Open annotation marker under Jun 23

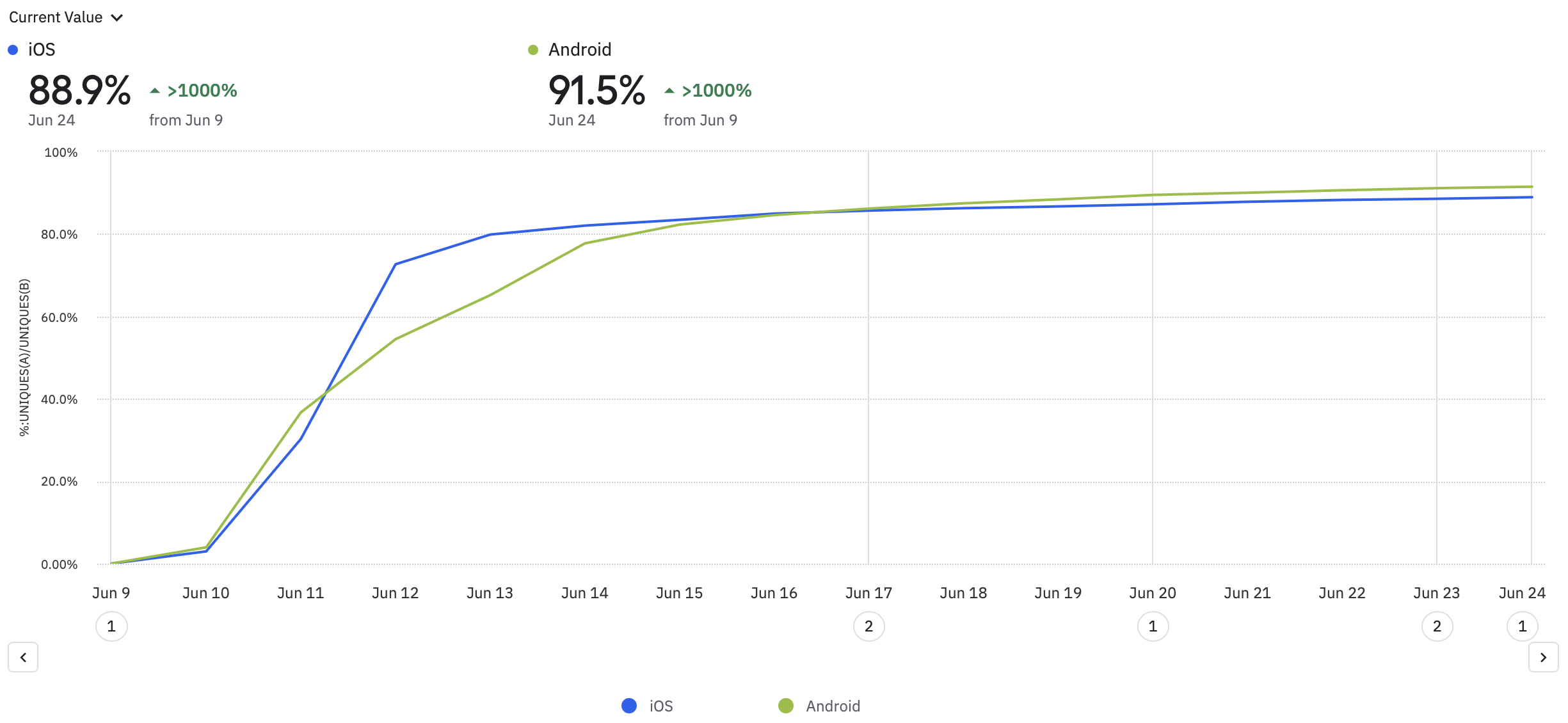(1437, 626)
